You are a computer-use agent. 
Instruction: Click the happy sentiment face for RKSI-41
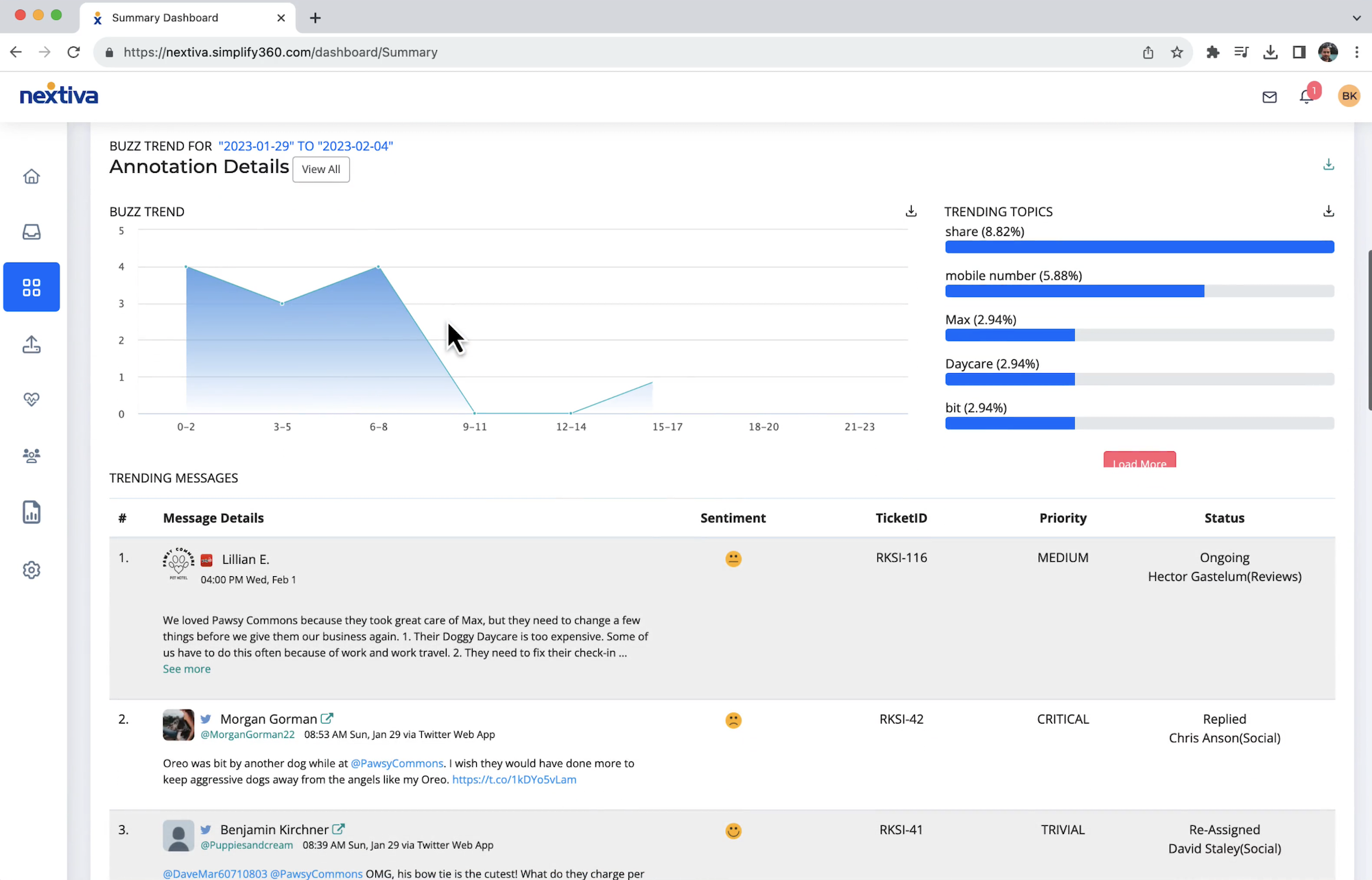(733, 831)
